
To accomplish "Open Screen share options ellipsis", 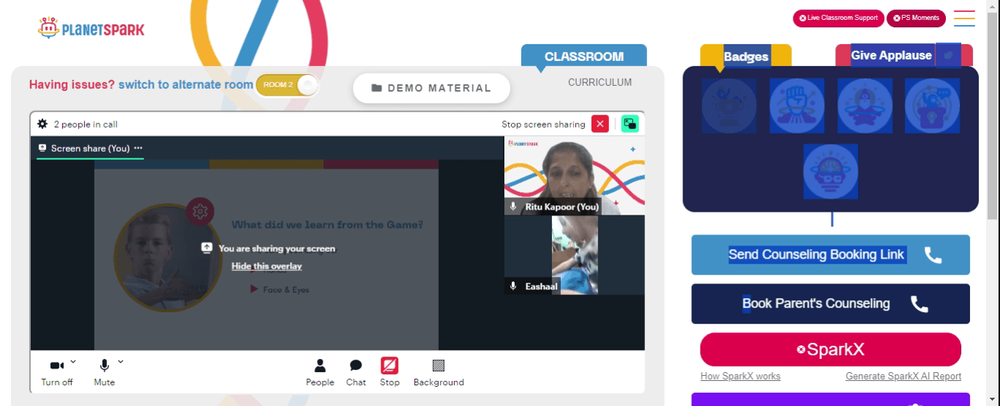I will [x=138, y=148].
